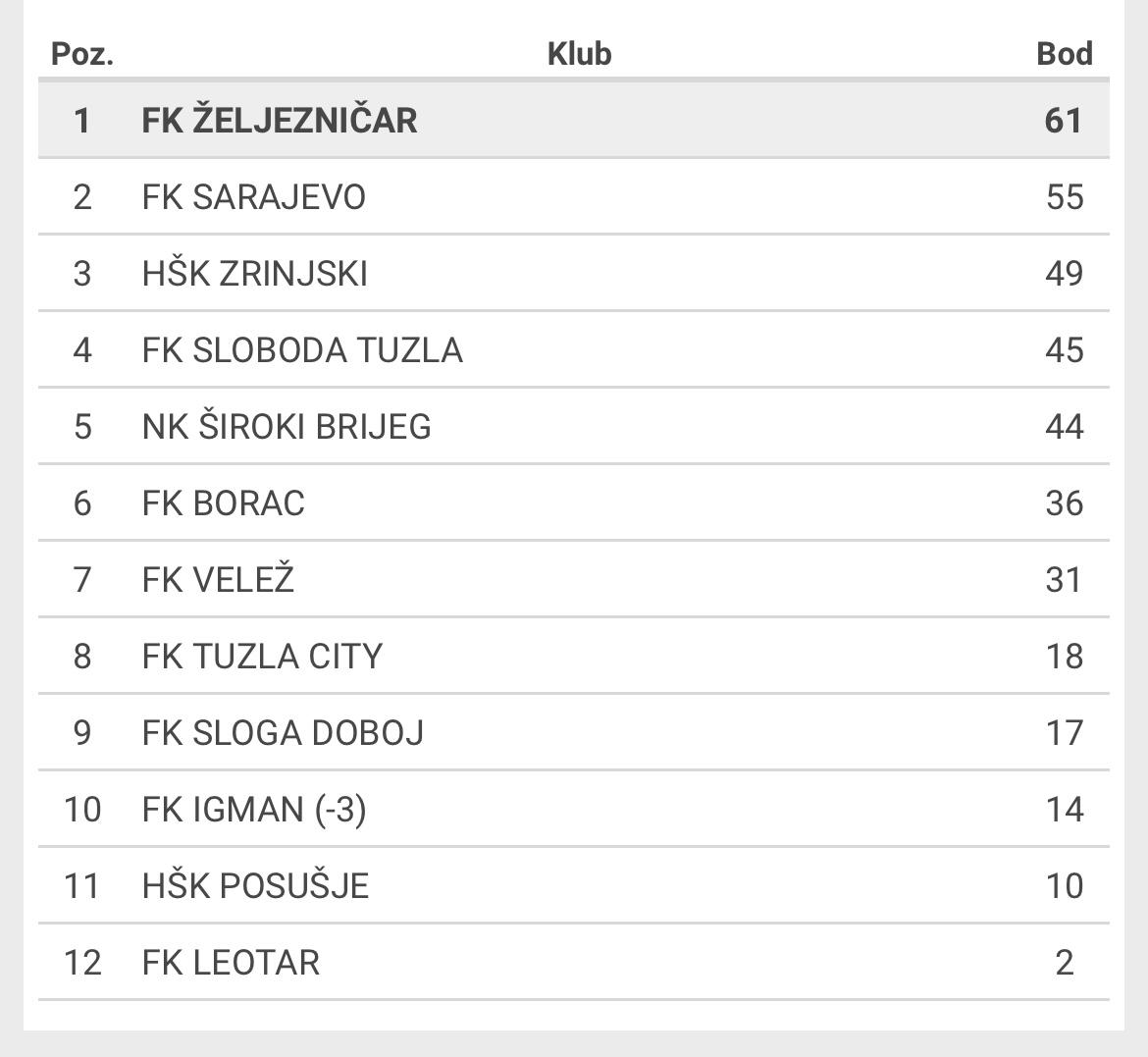Select the FK ŽELJEZNIČAR row
The image size is (1148, 1057).
(x=573, y=120)
